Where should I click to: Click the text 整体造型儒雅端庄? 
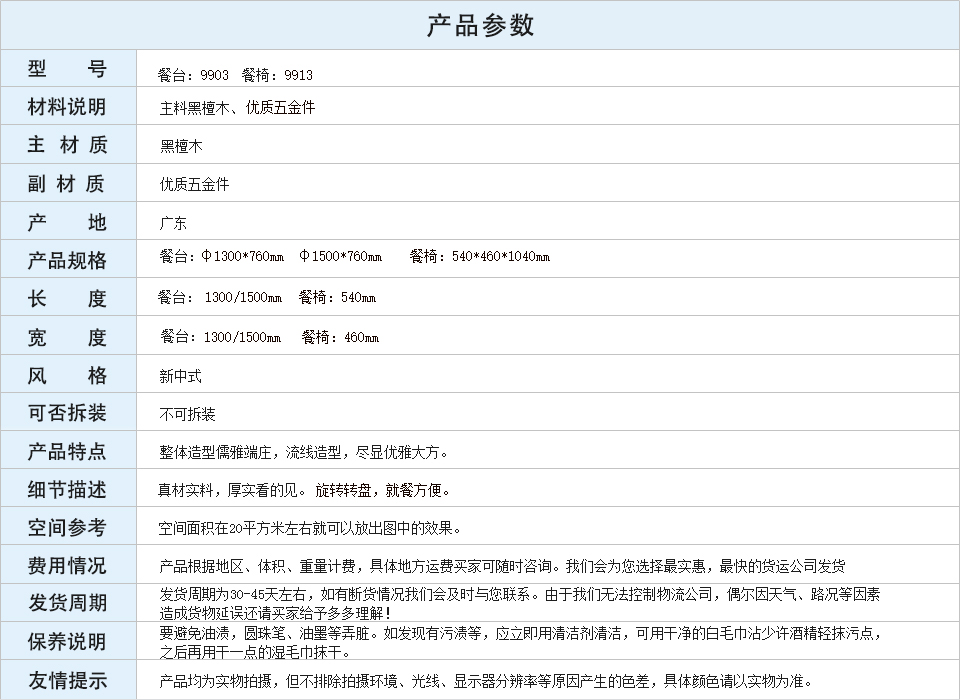pos(215,453)
